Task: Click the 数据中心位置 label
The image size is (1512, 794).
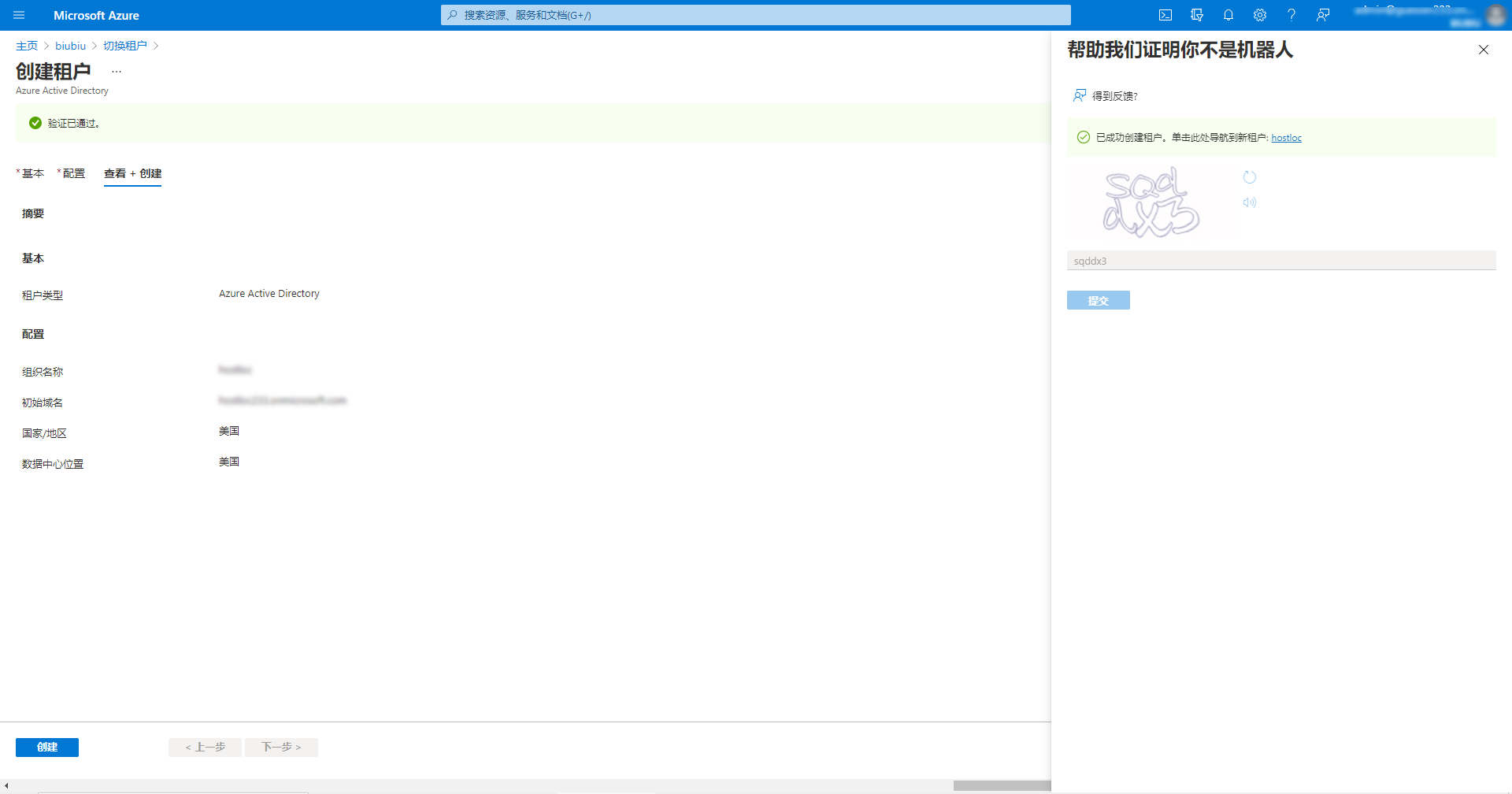Action: pyautogui.click(x=53, y=464)
